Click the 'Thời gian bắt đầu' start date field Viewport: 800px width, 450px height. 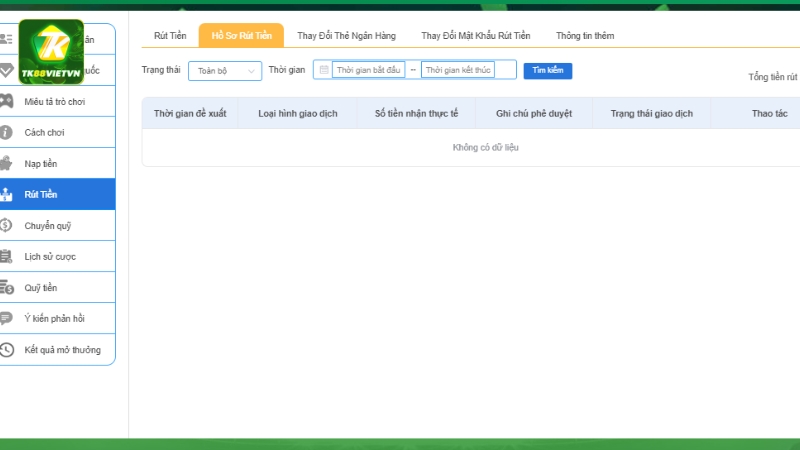[x=368, y=70]
